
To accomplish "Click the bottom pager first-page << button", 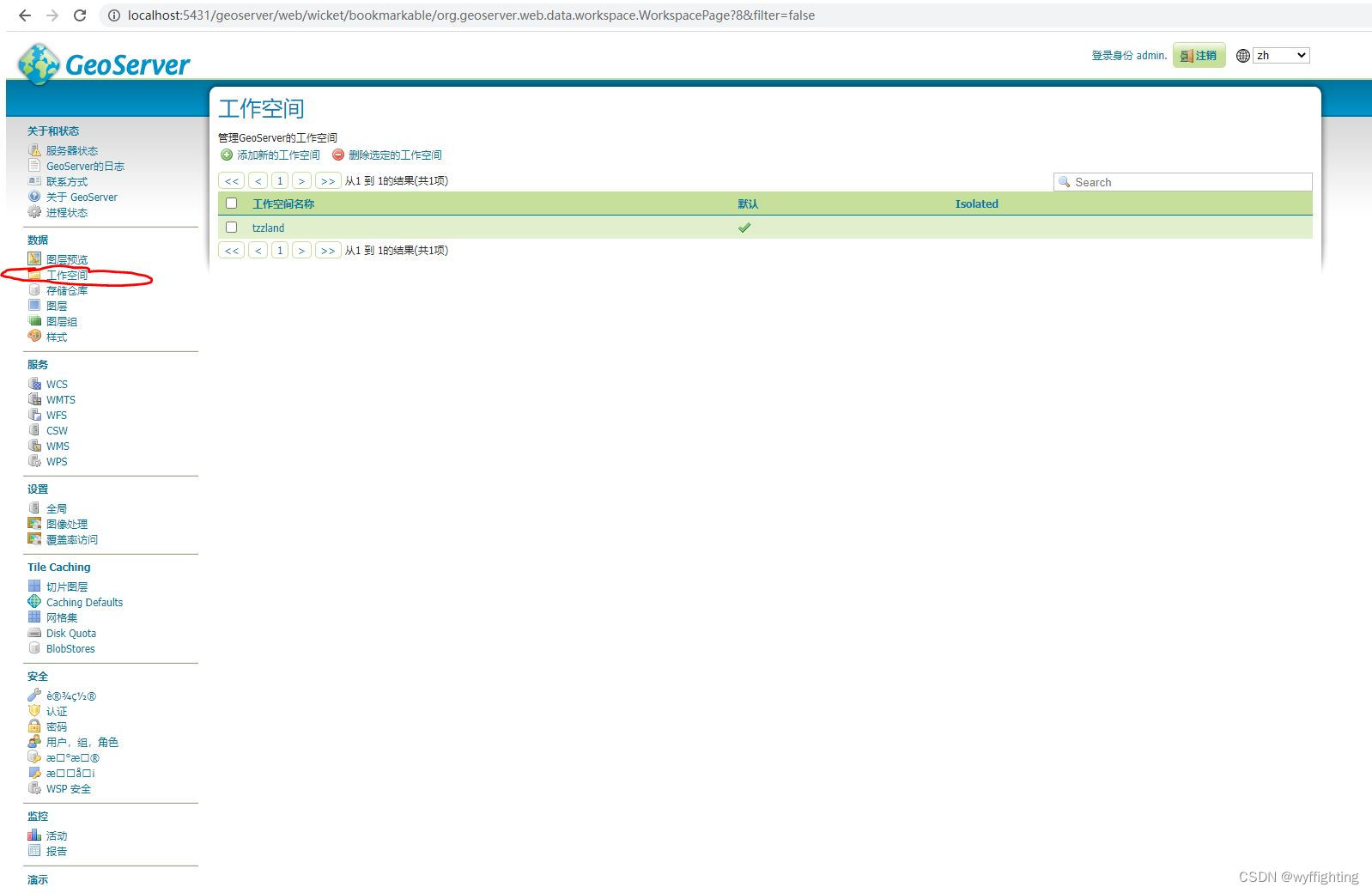I will pos(232,250).
